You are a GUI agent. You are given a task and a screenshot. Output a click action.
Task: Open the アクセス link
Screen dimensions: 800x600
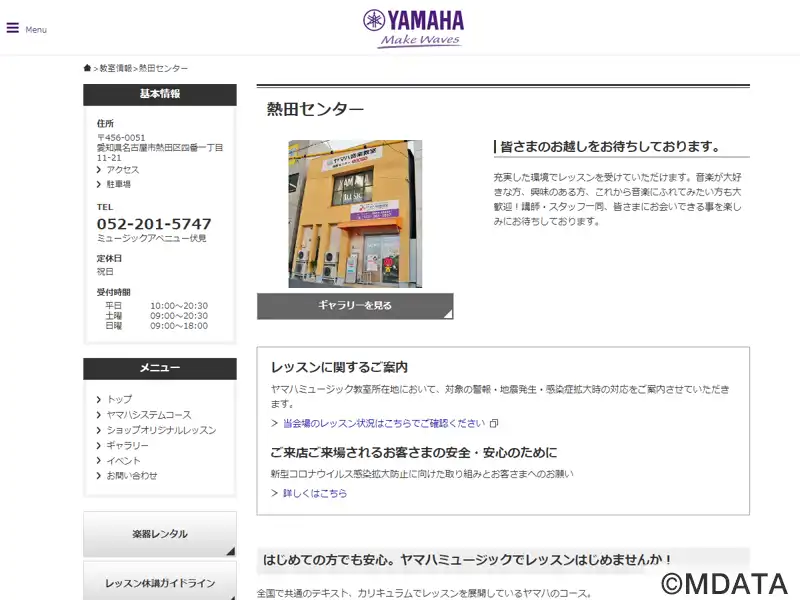122,170
